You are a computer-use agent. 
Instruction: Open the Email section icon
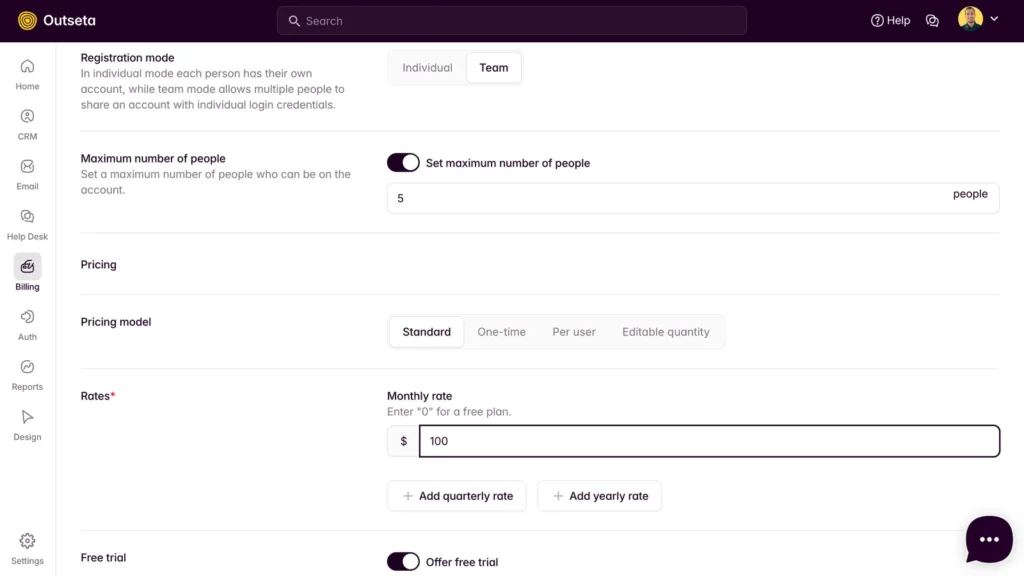(27, 174)
